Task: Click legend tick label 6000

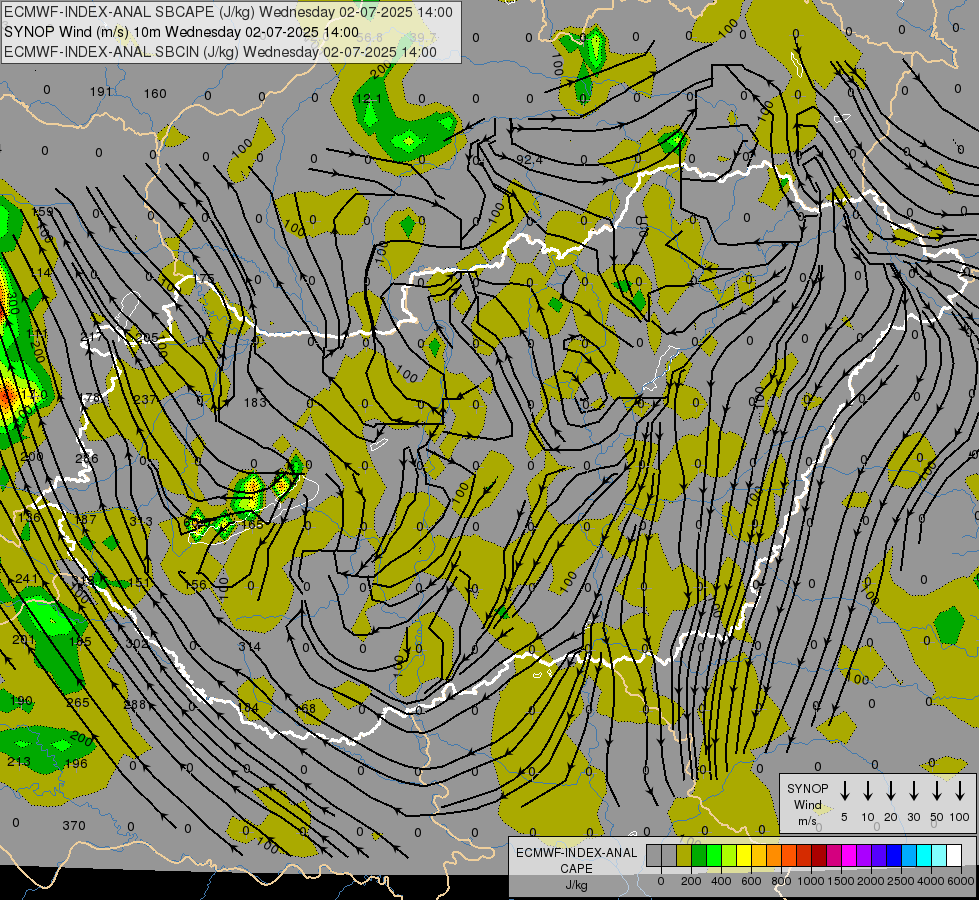Action: (x=961, y=881)
